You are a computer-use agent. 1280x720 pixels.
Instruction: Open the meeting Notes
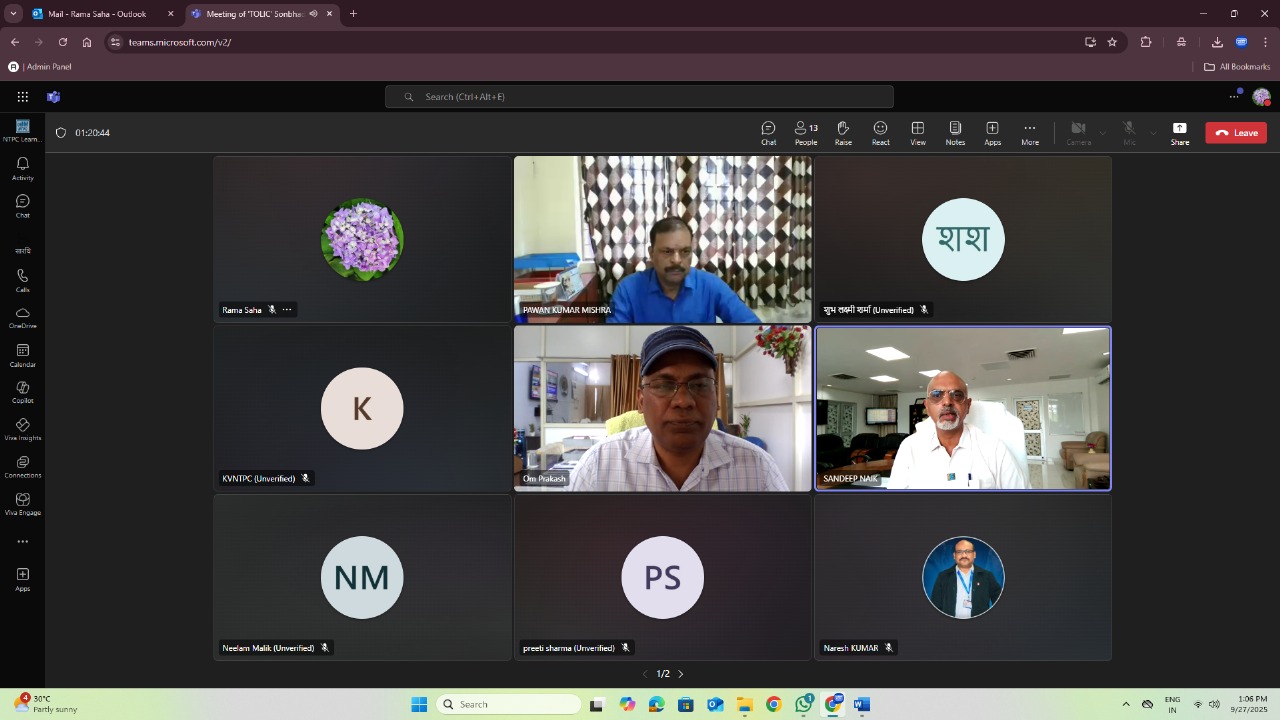[x=955, y=133]
